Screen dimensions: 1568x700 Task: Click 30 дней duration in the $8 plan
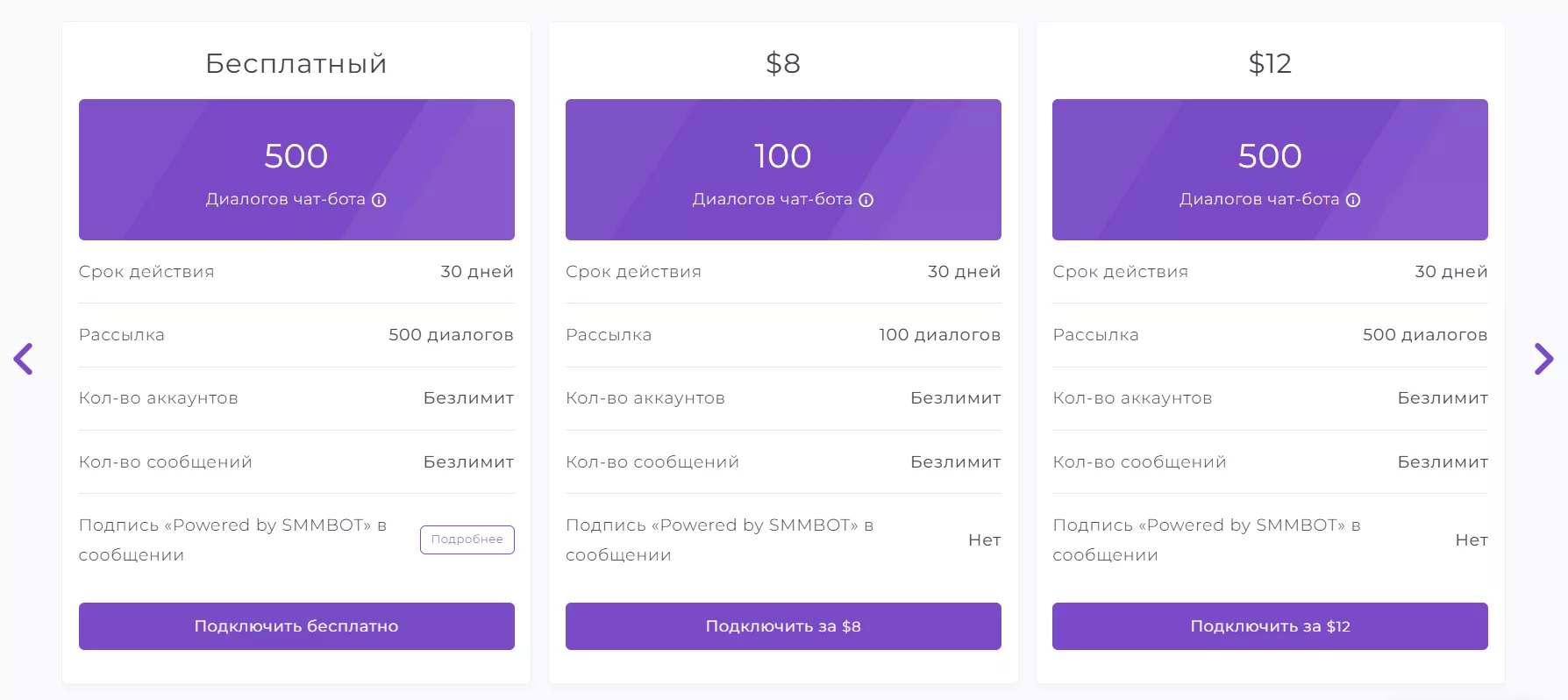click(965, 271)
